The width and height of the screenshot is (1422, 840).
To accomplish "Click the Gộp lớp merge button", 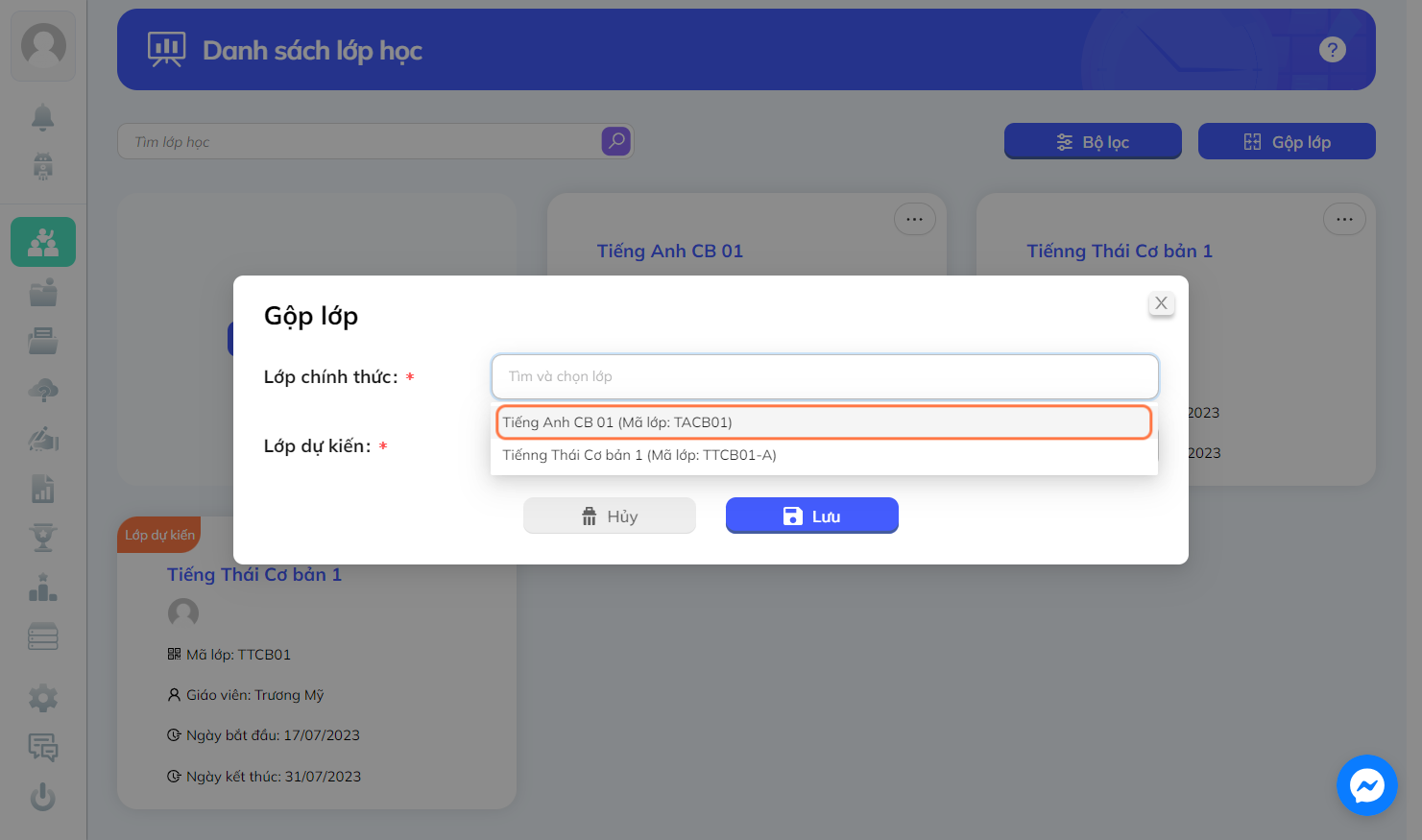I will tap(1287, 141).
